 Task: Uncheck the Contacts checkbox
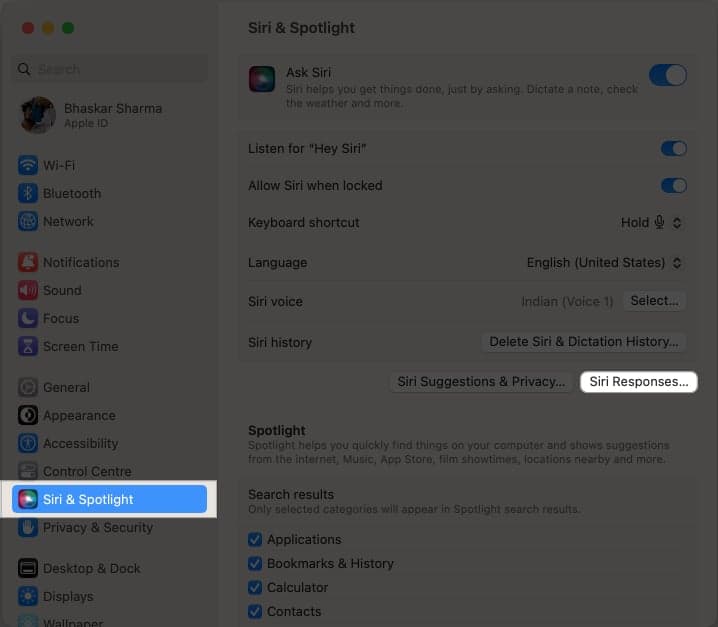[255, 611]
